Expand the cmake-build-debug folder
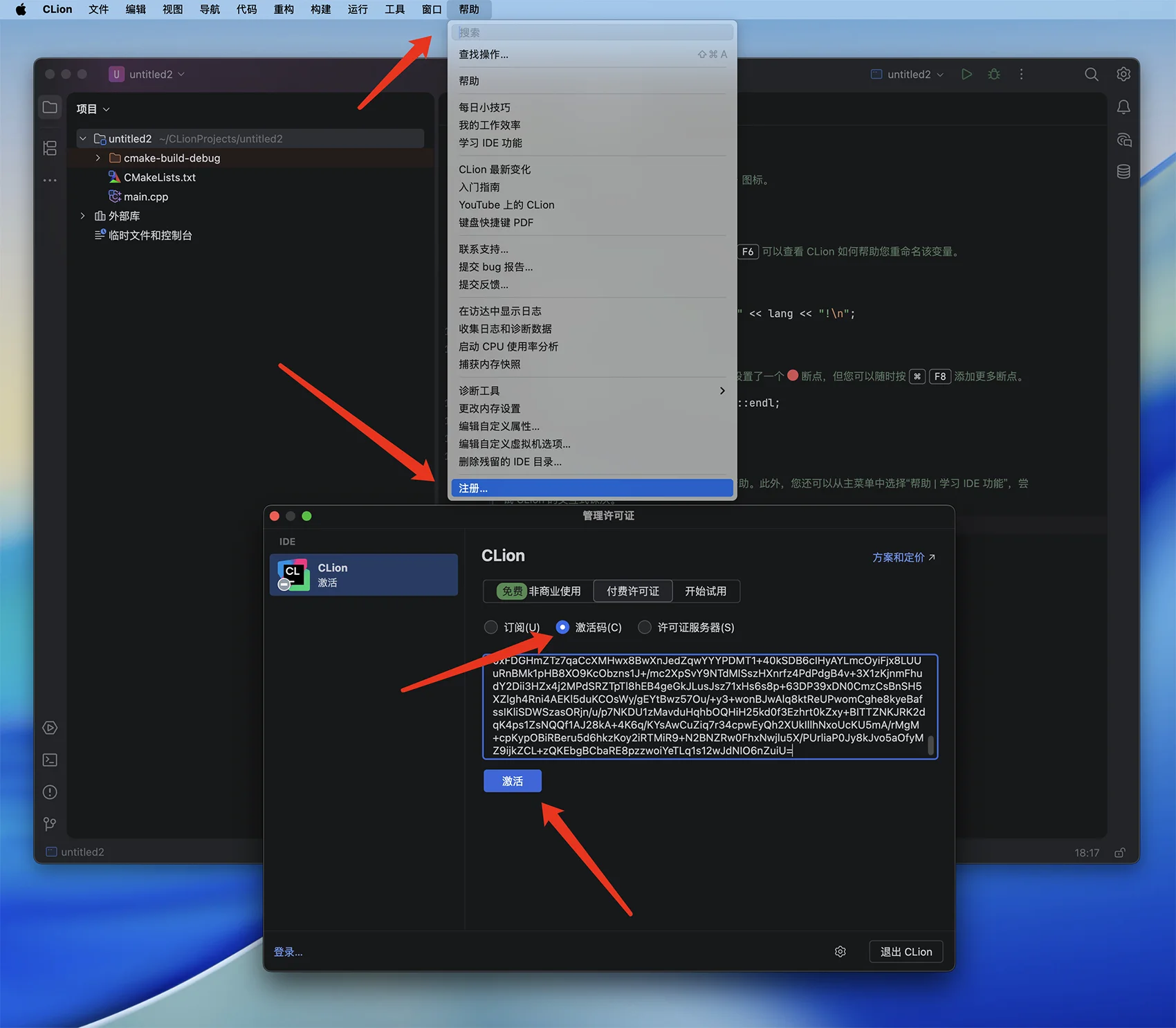The height and width of the screenshot is (1028, 1176). pos(98,158)
